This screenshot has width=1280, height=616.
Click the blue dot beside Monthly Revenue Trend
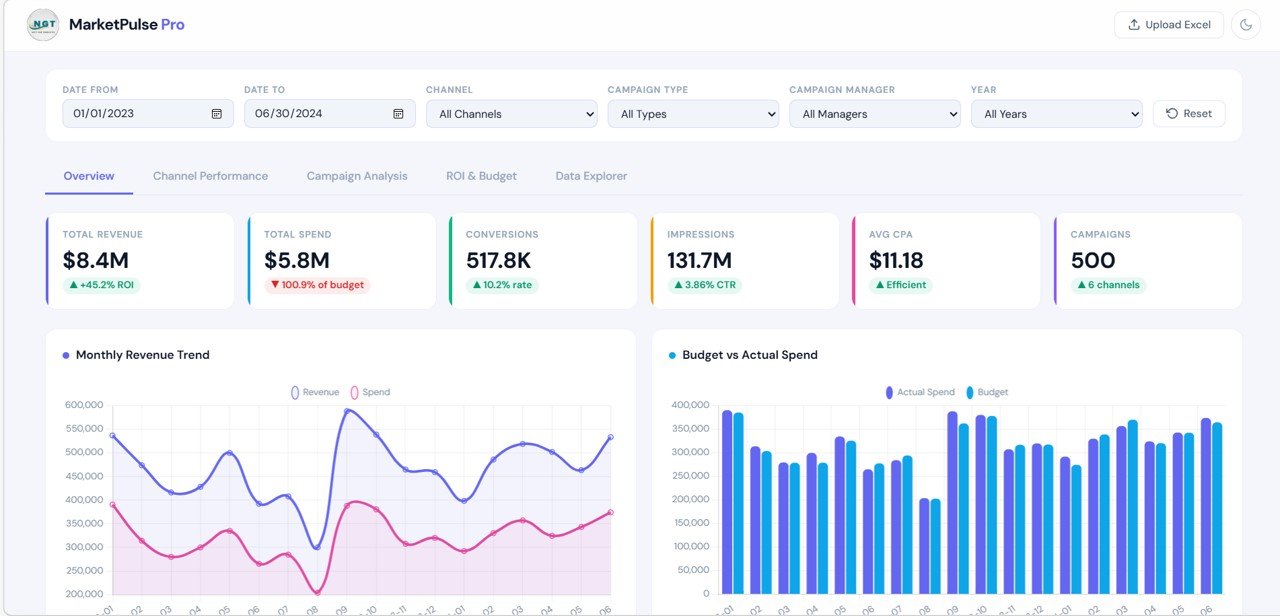point(64,355)
